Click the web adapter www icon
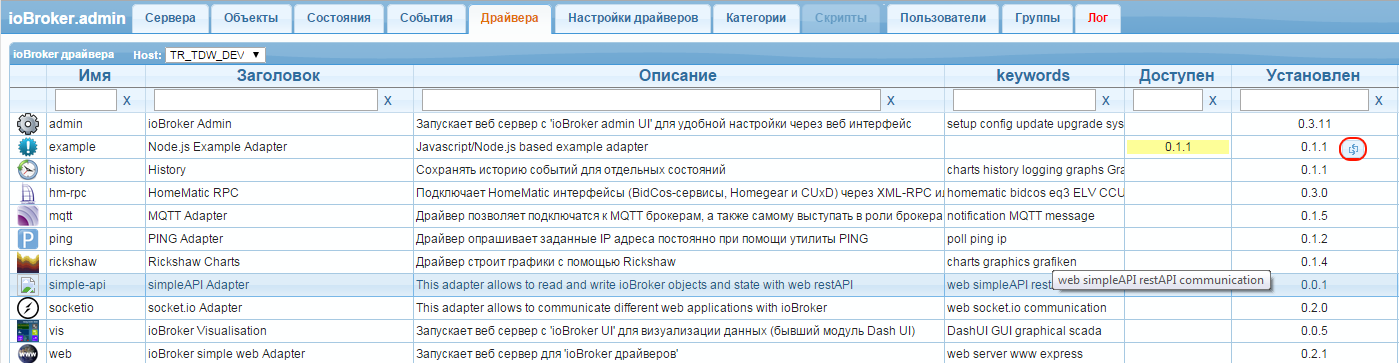The image size is (1399, 363). [x=28, y=353]
